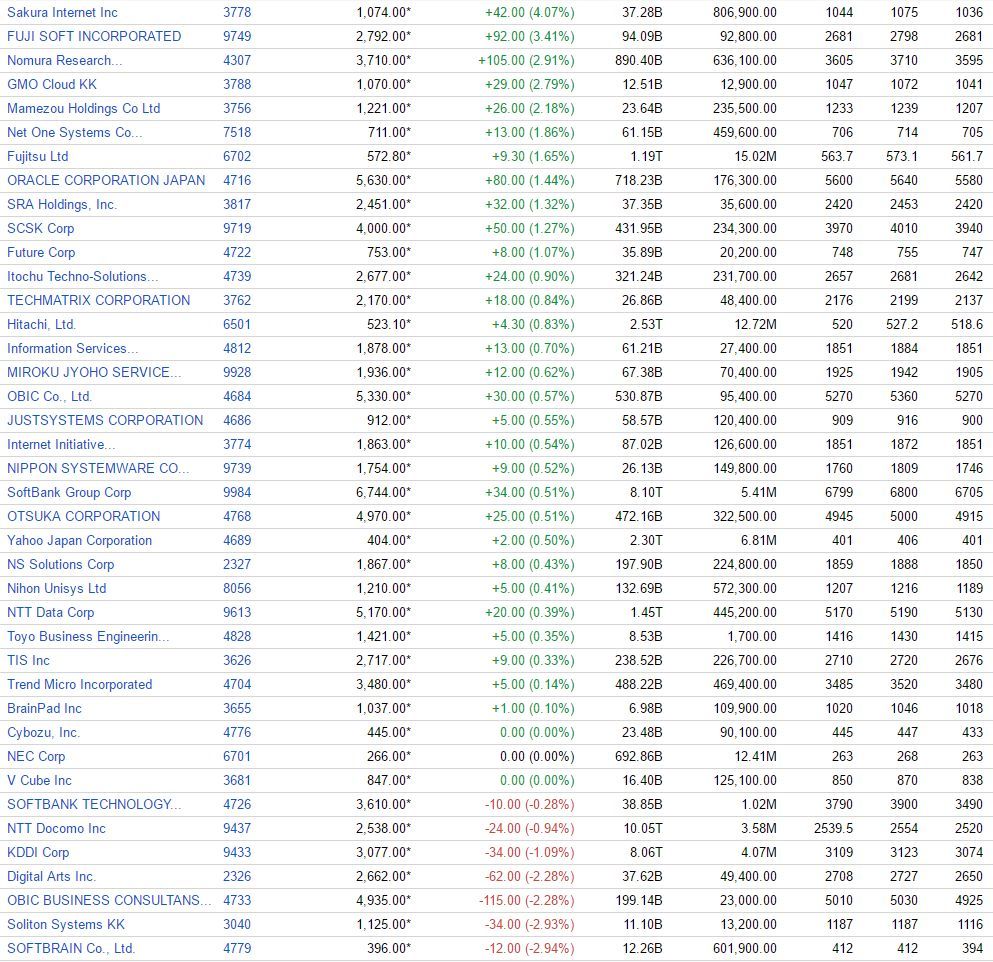This screenshot has width=993, height=962.
Task: Select price 5,630.00 for Oracle Japan
Action: (383, 180)
